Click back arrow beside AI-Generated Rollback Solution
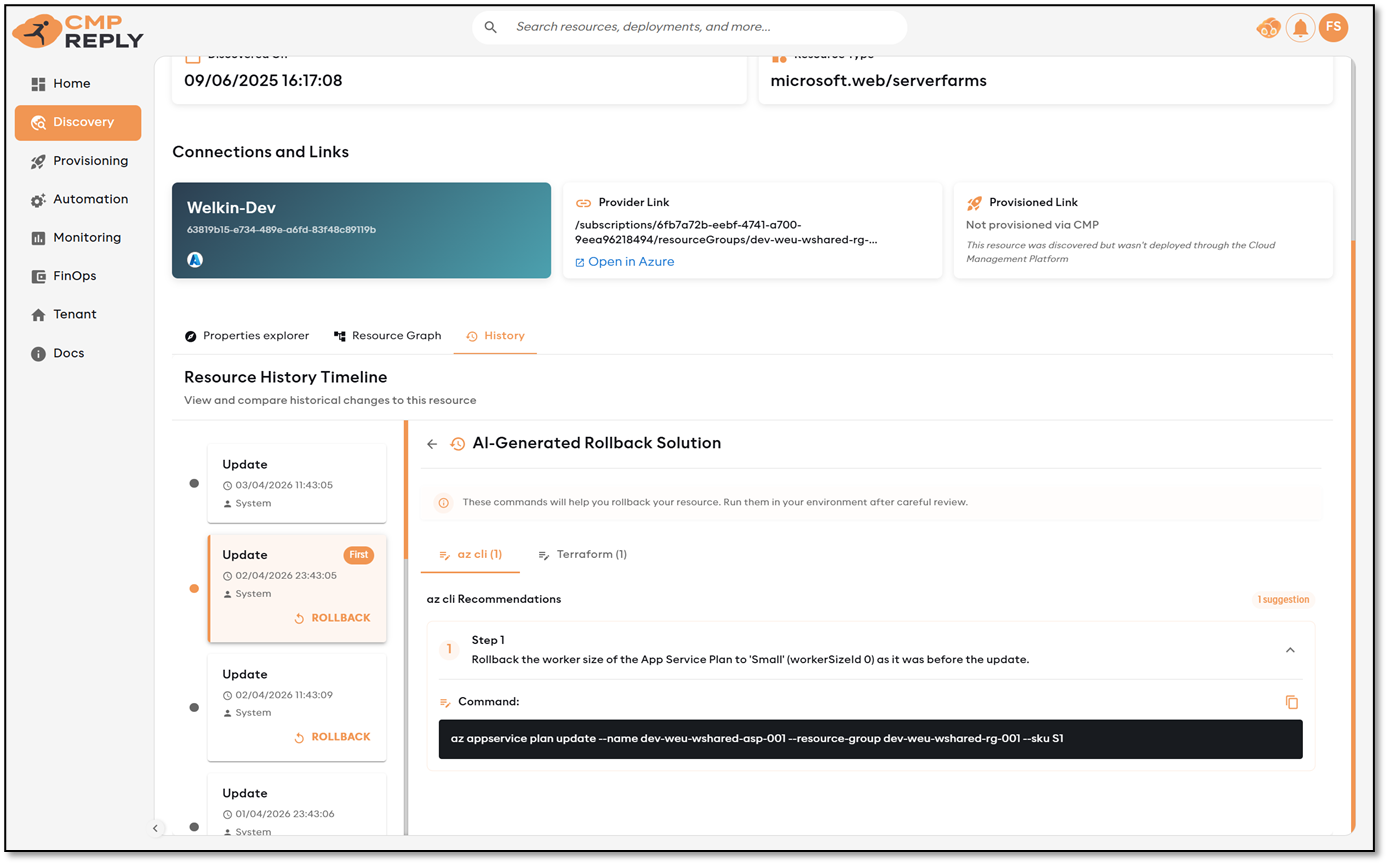 pos(432,444)
